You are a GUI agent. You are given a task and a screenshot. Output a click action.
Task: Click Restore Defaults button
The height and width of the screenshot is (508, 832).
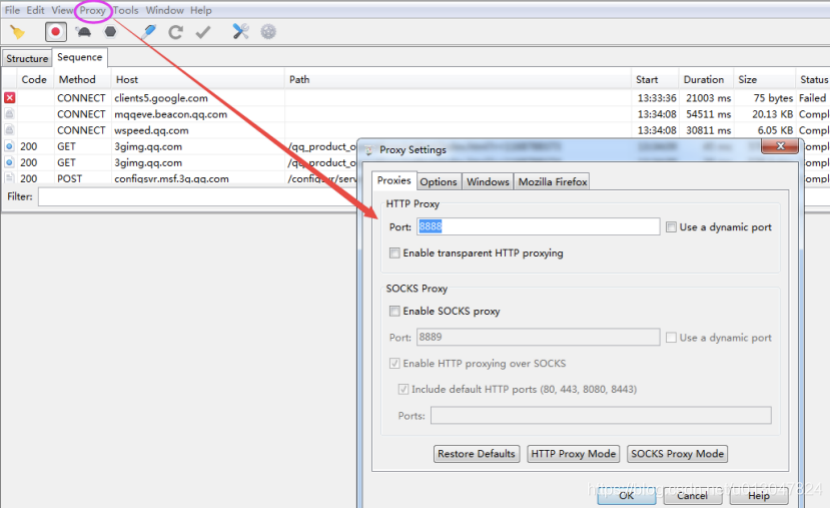pos(476,454)
